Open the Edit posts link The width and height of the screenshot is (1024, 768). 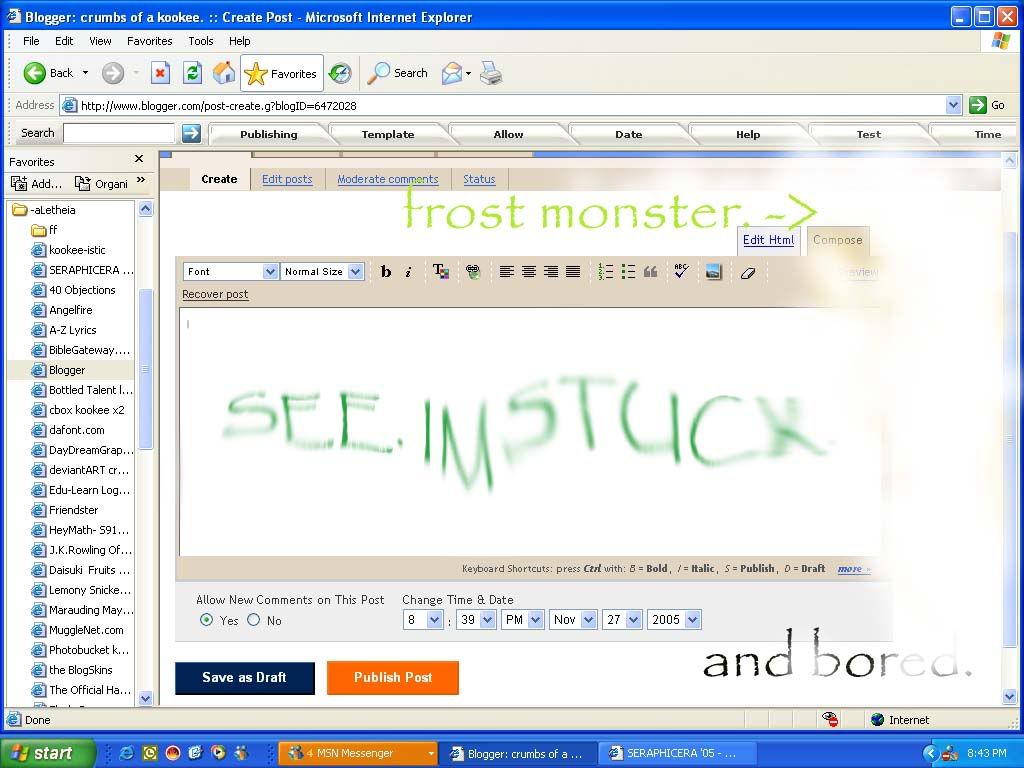(287, 179)
